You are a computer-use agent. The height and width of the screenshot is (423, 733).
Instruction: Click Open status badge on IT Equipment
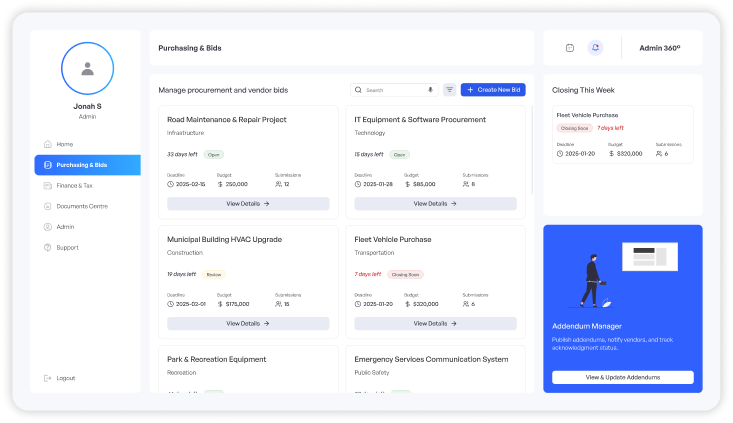pyautogui.click(x=399, y=155)
